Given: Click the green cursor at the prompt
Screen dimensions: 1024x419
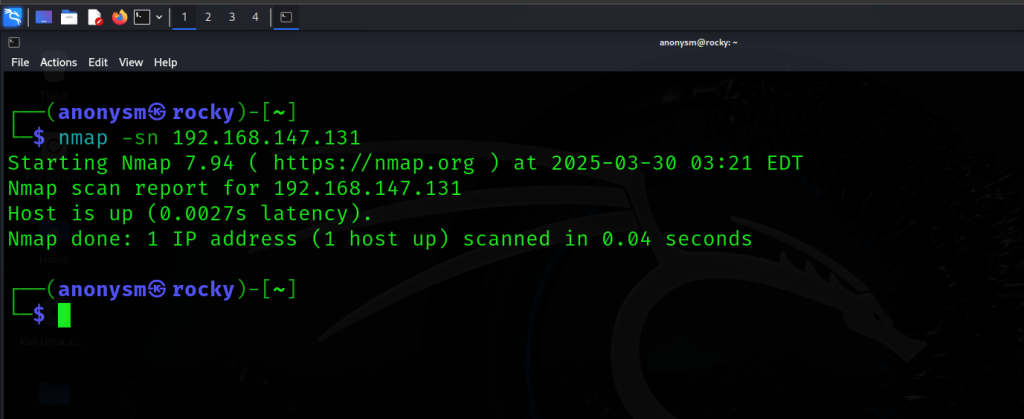Looking at the screenshot, I should [x=64, y=315].
